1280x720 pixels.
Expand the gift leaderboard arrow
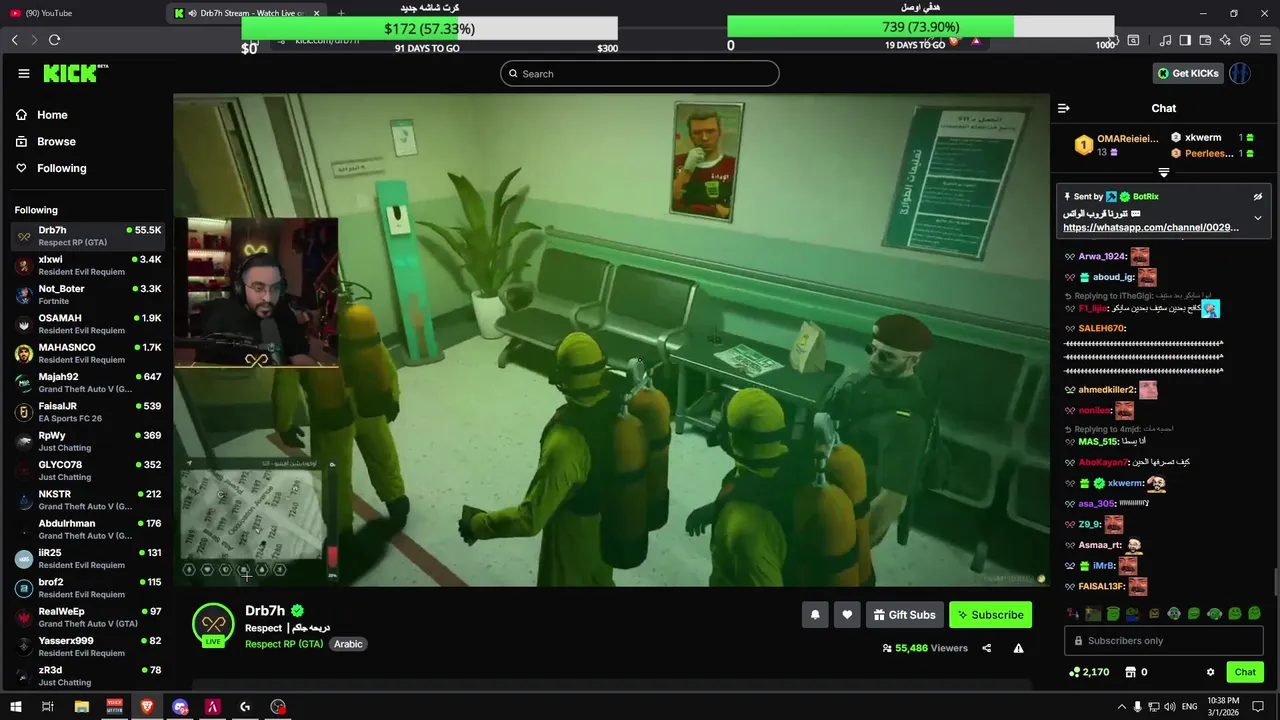(1163, 172)
